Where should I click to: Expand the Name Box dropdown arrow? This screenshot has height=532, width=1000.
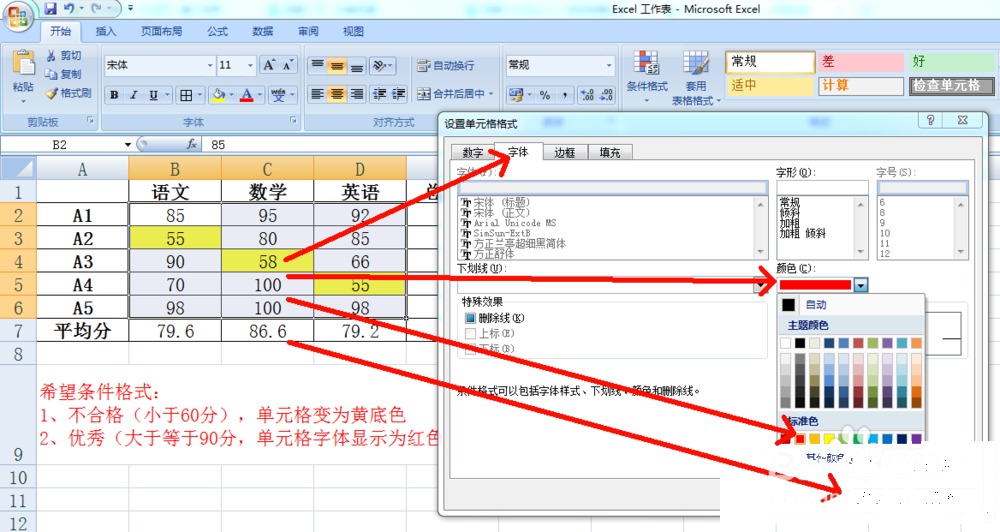[128, 145]
